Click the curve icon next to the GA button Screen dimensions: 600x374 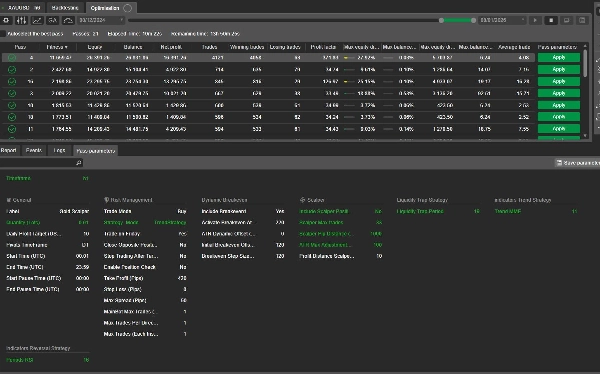[x=68, y=20]
